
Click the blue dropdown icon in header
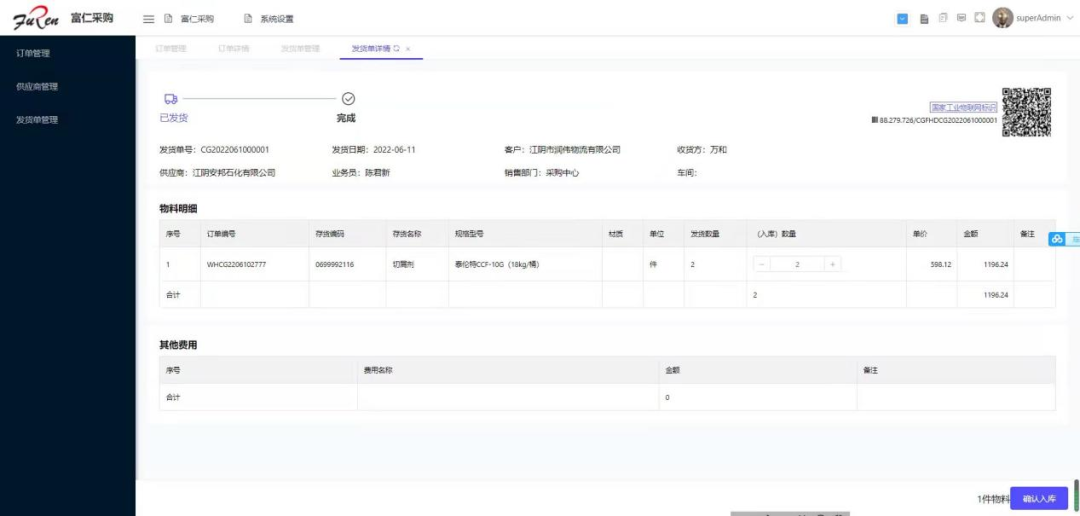[902, 19]
